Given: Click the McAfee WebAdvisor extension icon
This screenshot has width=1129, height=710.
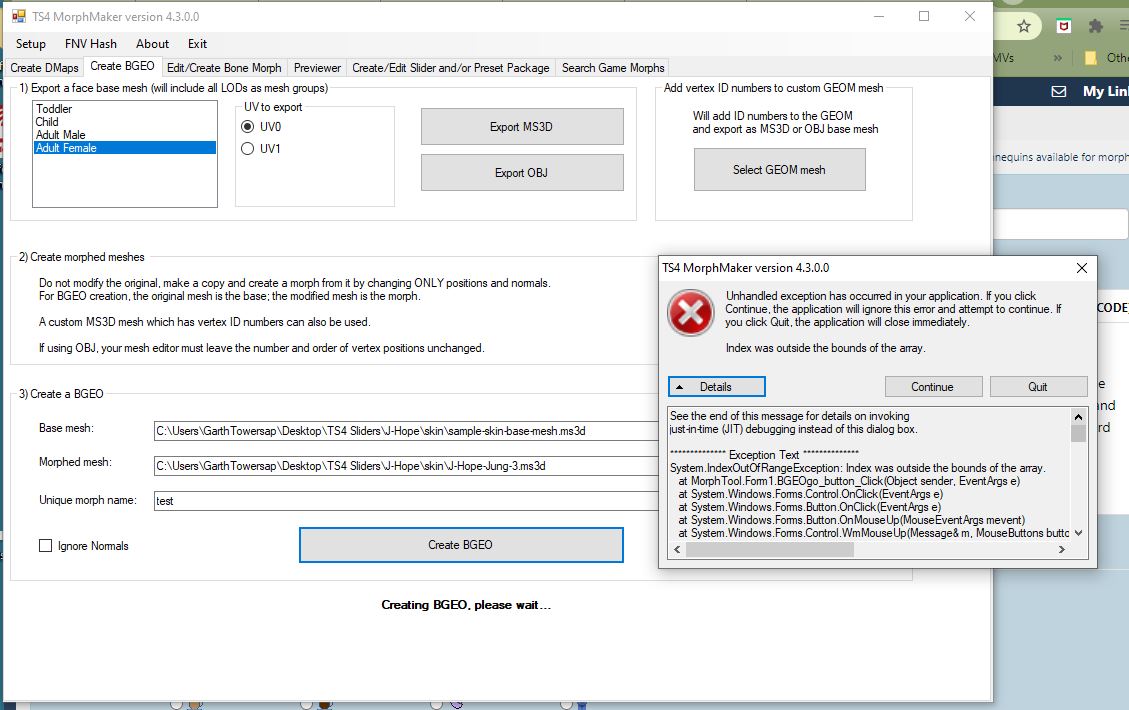Looking at the screenshot, I should (x=1063, y=25).
